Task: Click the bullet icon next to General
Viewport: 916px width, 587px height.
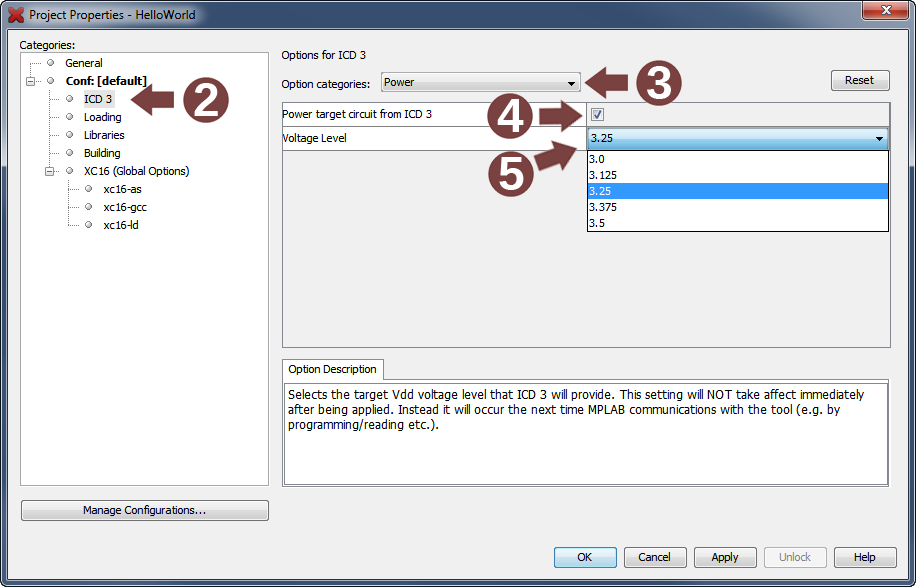Action: [51, 63]
